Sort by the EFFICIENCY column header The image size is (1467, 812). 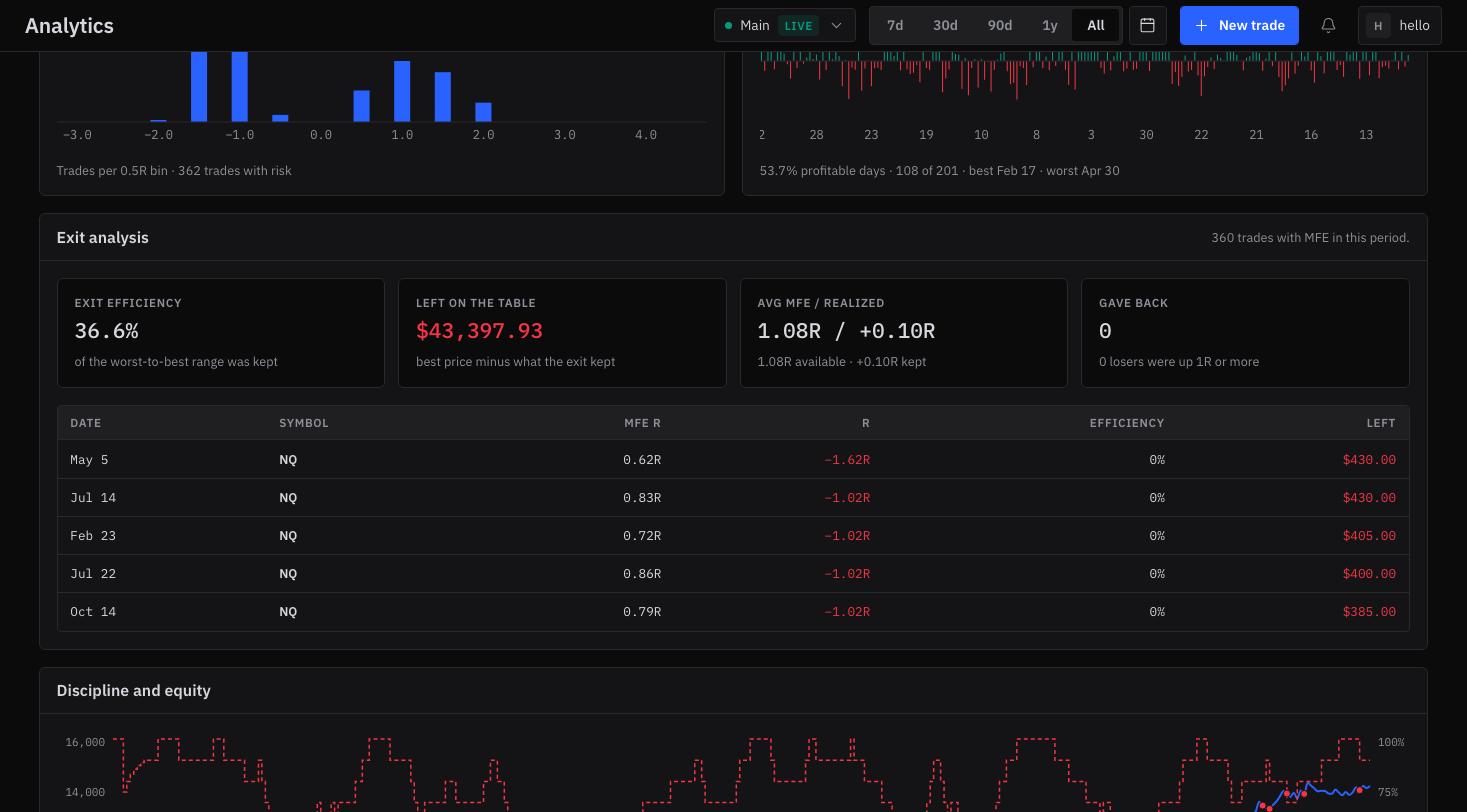1127,423
